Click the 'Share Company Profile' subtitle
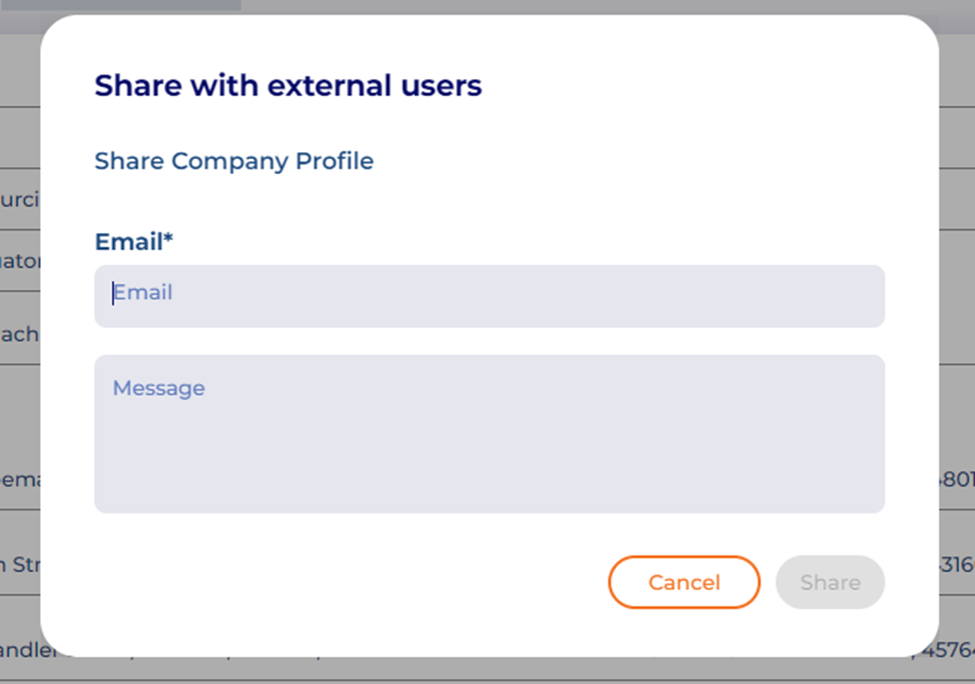Viewport: 975px width, 684px height. click(x=234, y=161)
